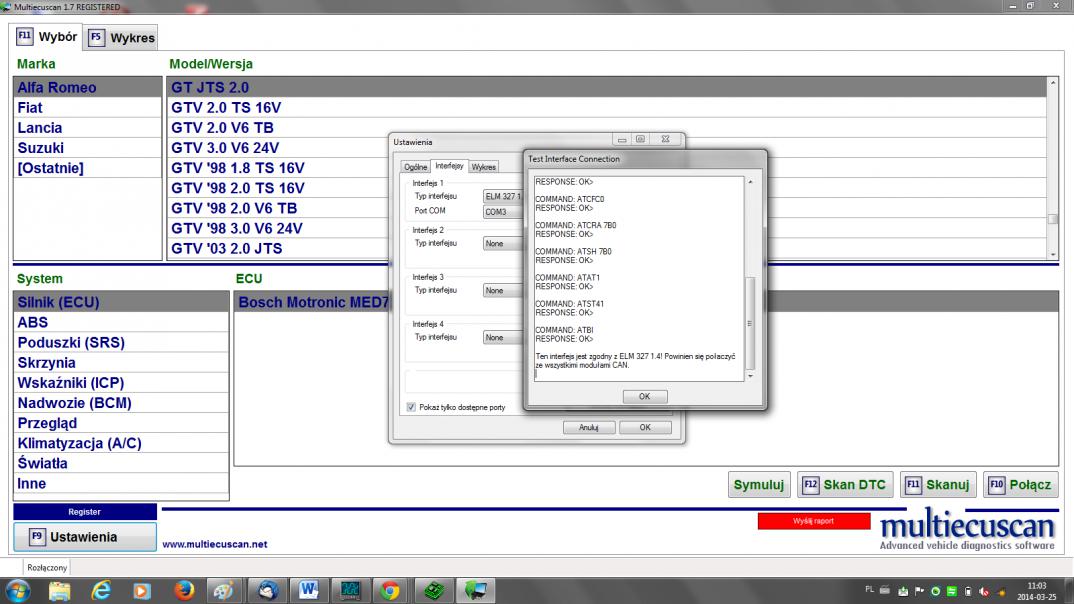The width and height of the screenshot is (1074, 604).
Task: Click the Skan DTC button
Action: 845,485
